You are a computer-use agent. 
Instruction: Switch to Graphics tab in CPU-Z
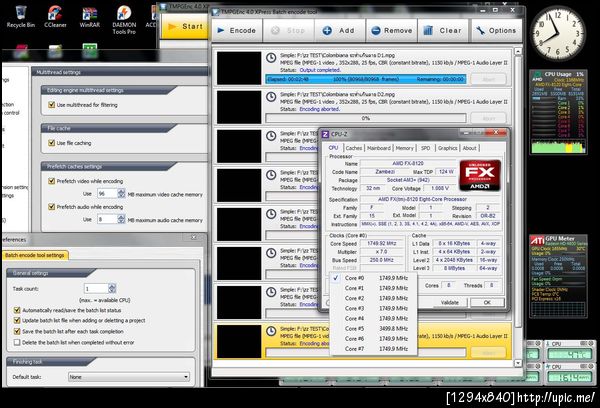tap(447, 148)
